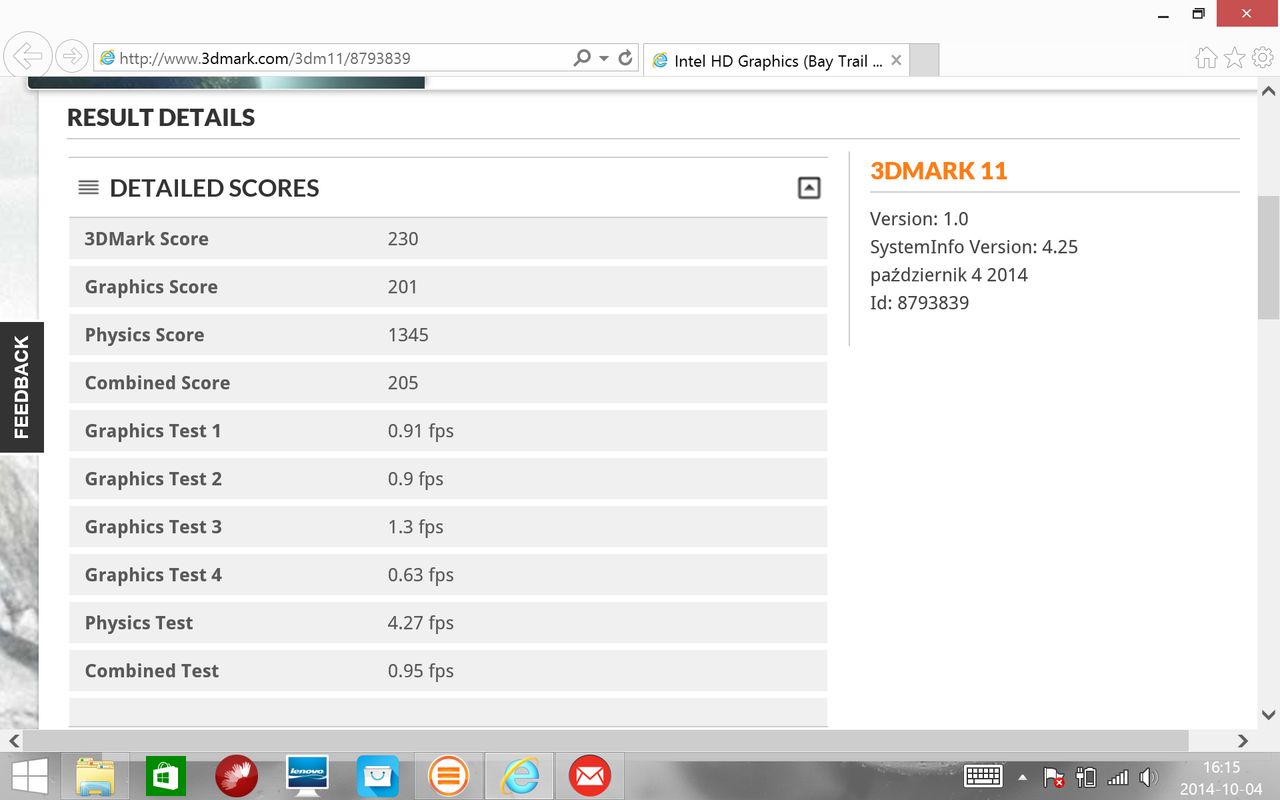
Task: Click the vertical scrollbar down arrow
Action: 1269,715
